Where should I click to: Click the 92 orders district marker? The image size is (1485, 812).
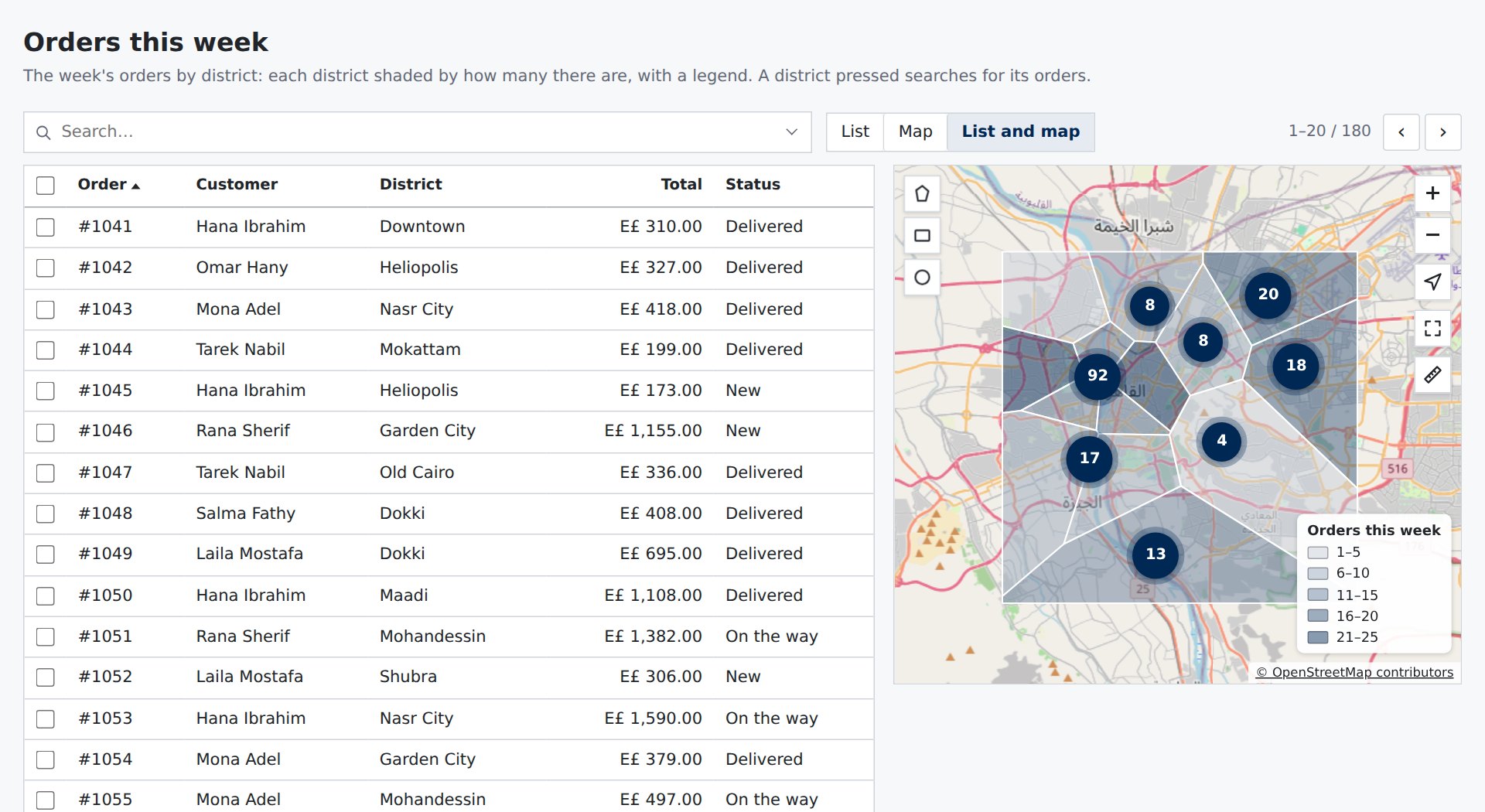pos(1097,375)
